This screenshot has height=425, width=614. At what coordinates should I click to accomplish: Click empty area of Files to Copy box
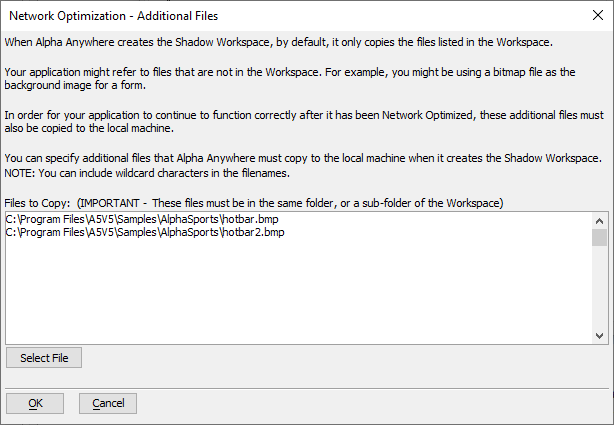point(298,292)
